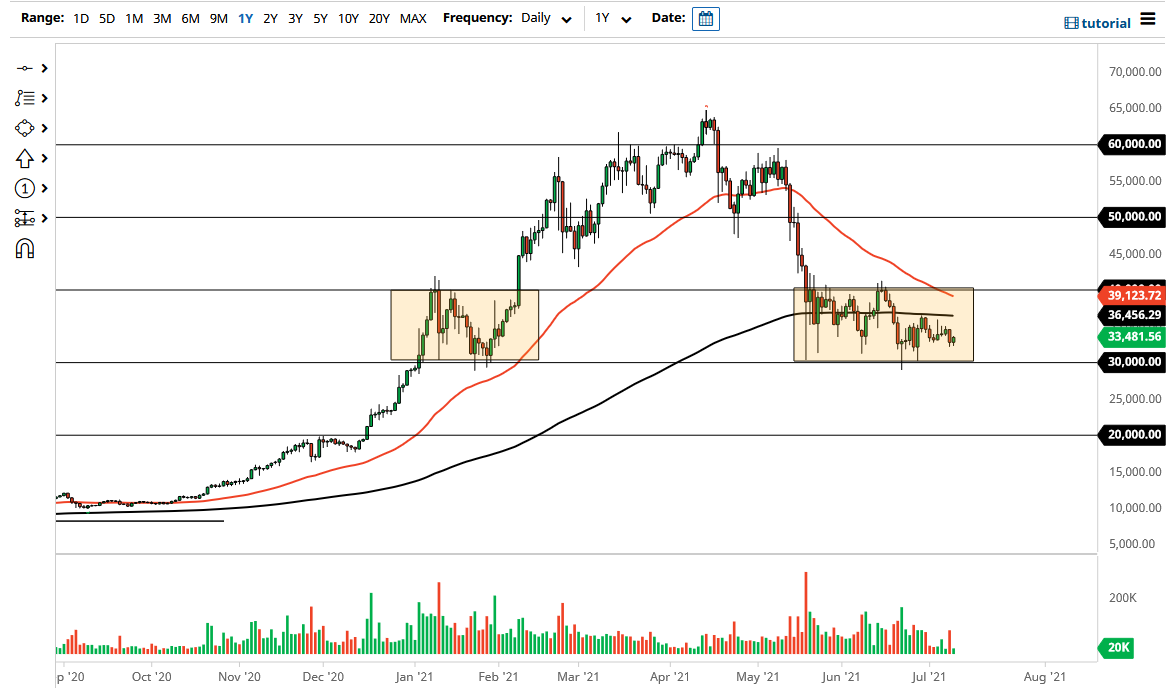Open the hamburger menu
Image resolution: width=1169 pixels, height=699 pixels.
pos(1150,18)
